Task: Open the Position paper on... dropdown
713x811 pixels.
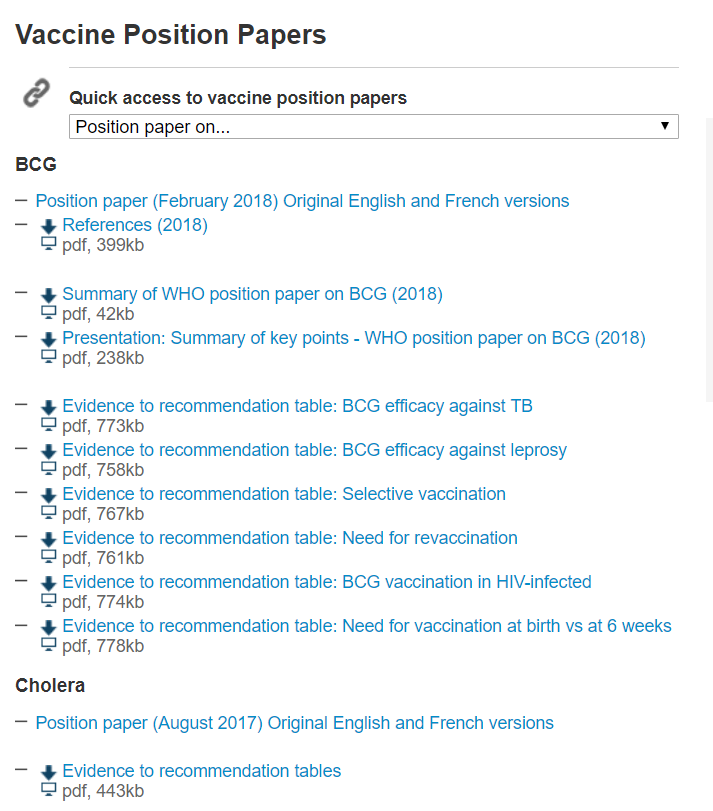Action: pos(373,126)
